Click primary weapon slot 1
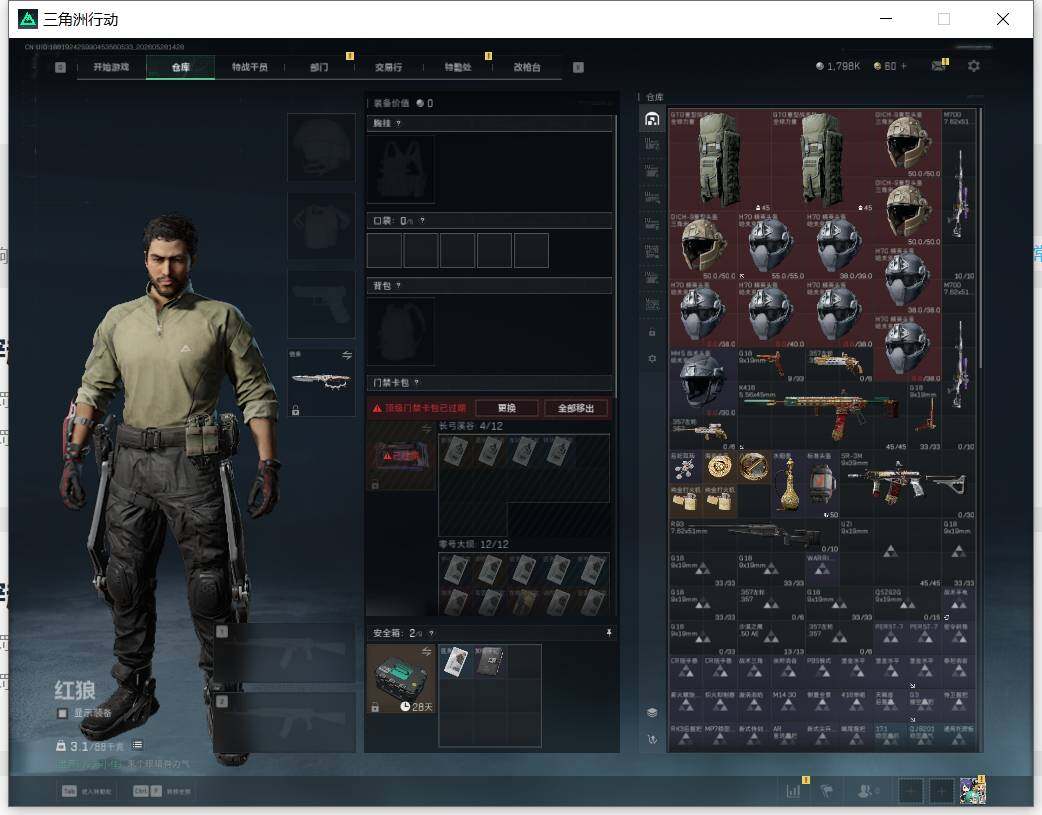The image size is (1042, 815). [x=286, y=653]
